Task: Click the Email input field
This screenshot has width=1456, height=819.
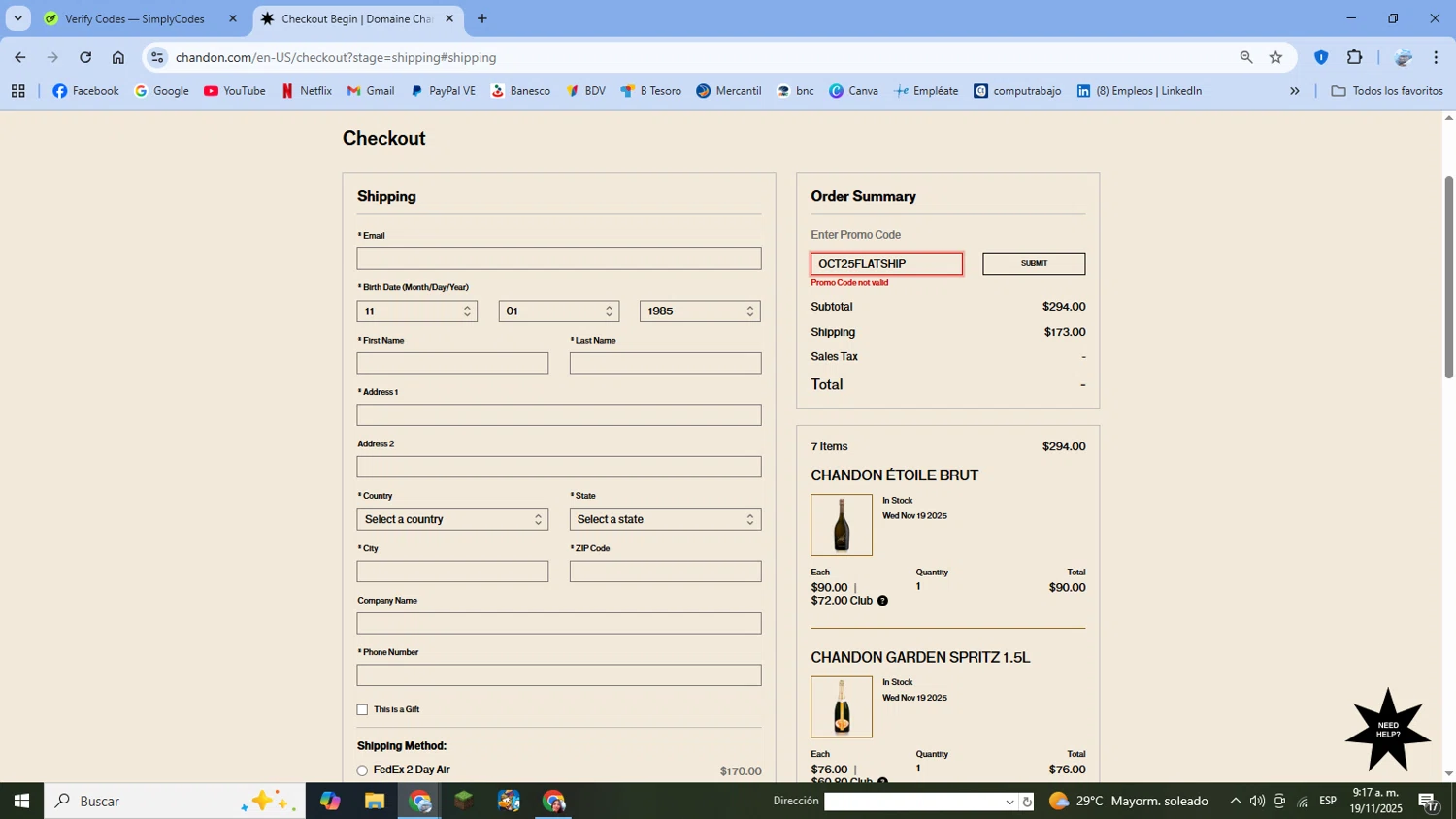Action: [x=559, y=259]
